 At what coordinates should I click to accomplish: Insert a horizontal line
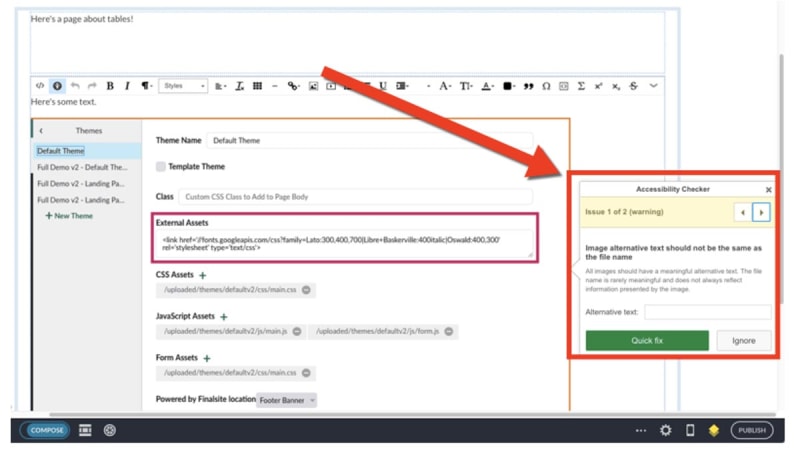pyautogui.click(x=274, y=86)
